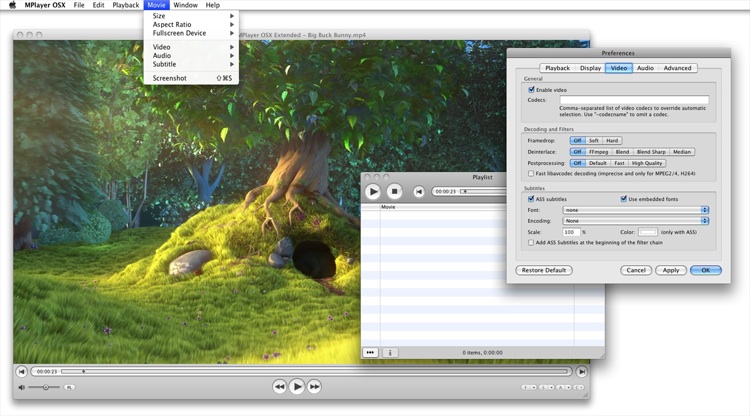Expand the Video submenu in Movie menu
The image size is (750, 416).
tap(191, 47)
